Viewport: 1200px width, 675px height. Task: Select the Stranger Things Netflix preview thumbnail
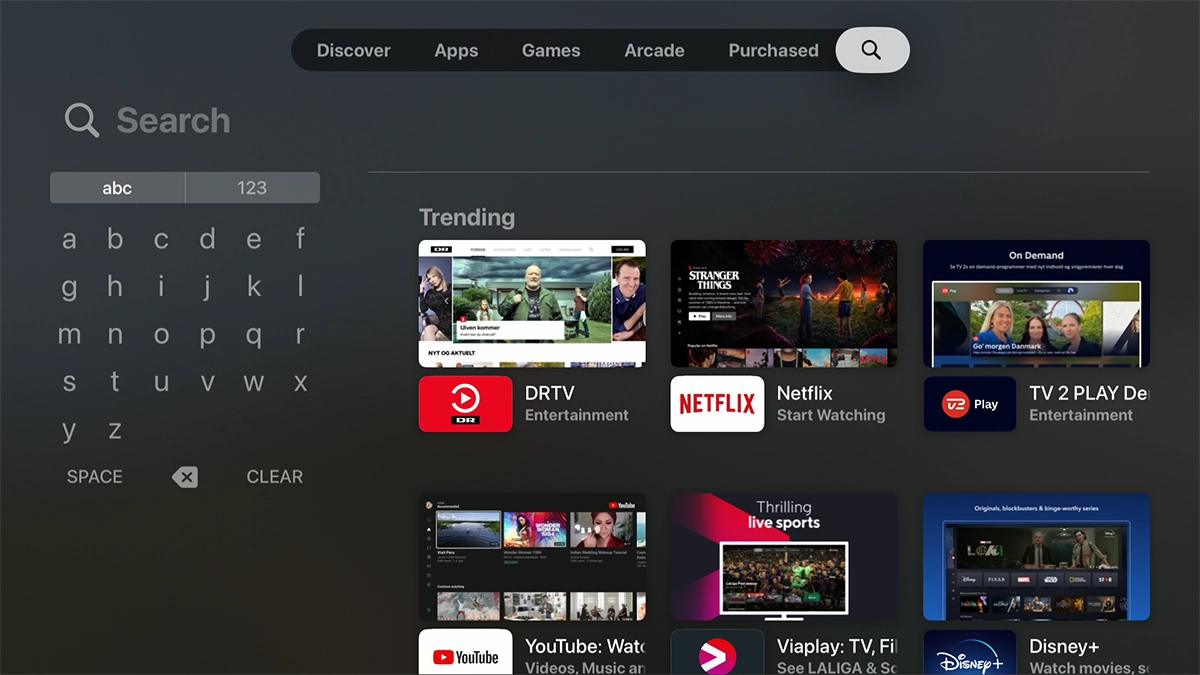click(x=783, y=303)
